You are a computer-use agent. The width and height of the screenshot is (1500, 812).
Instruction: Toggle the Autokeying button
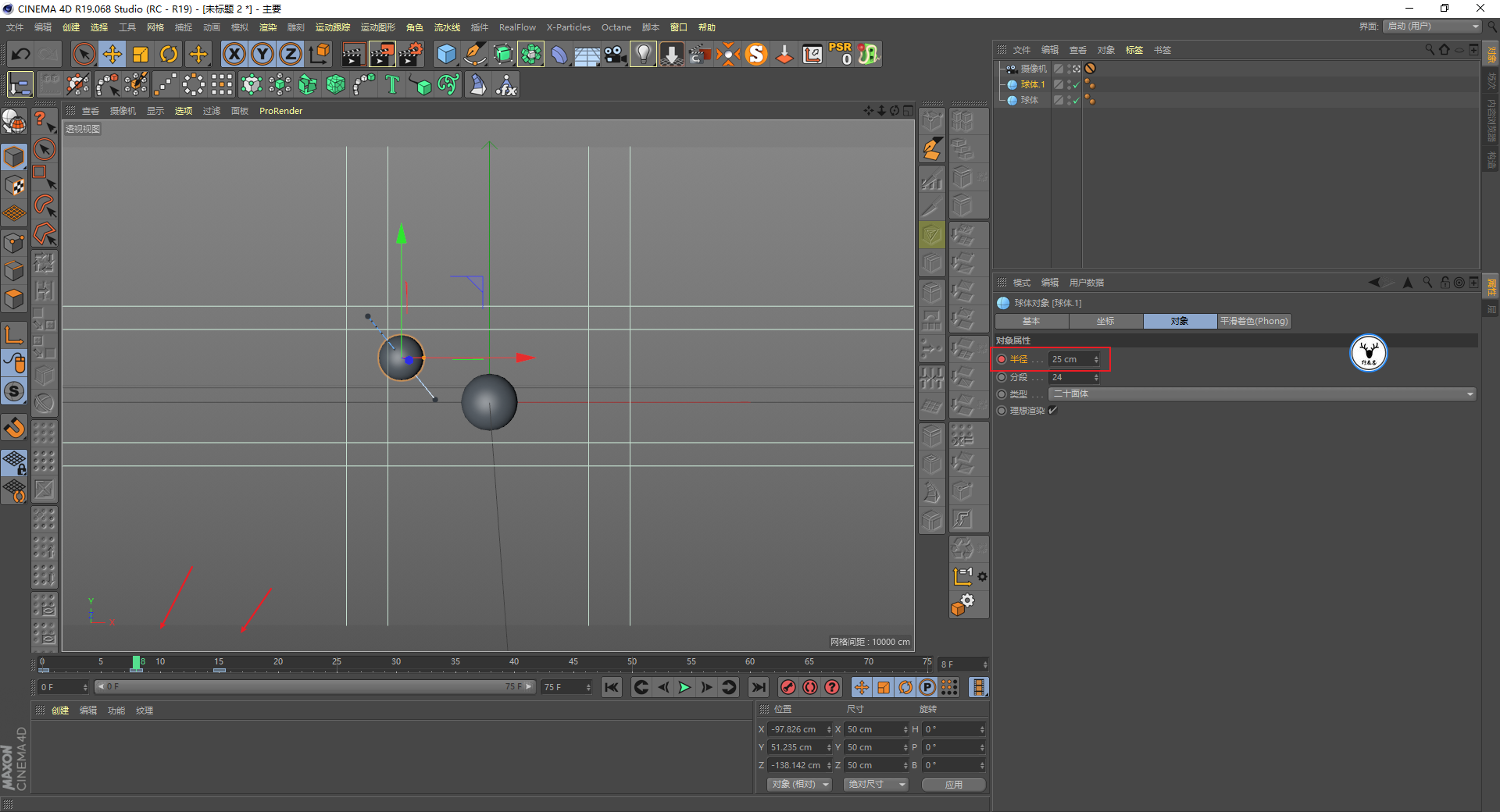click(x=810, y=687)
